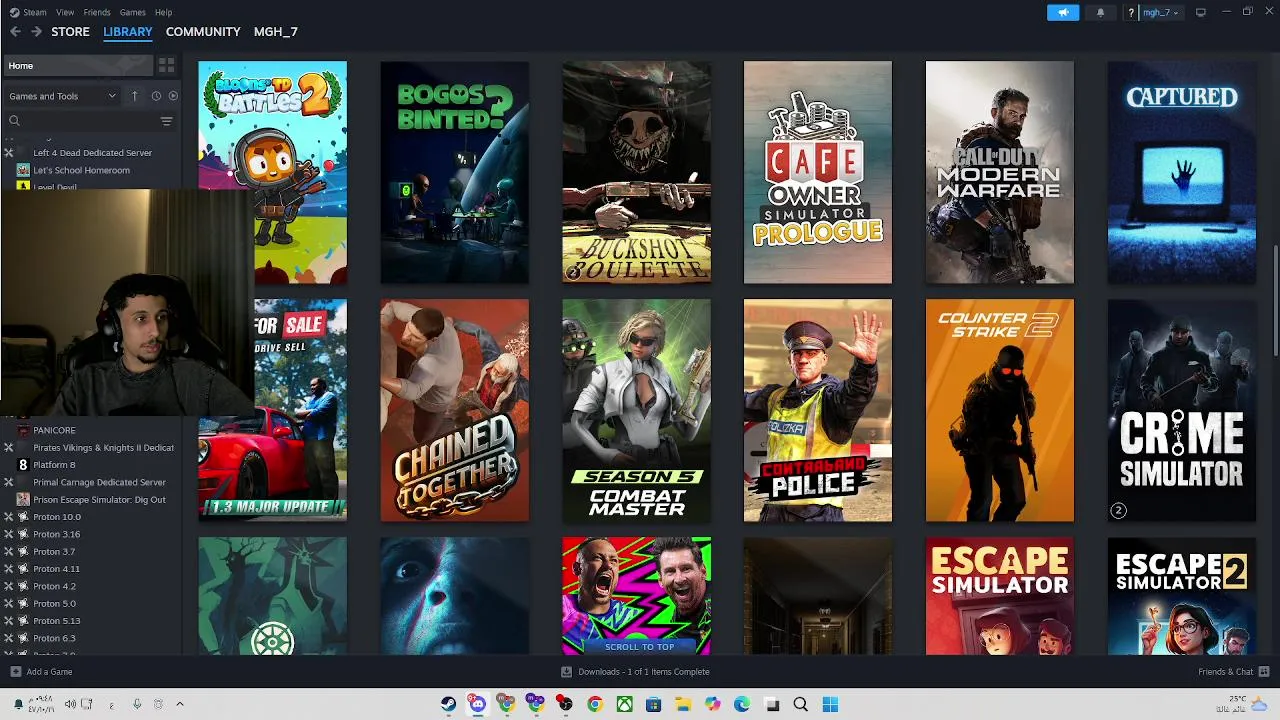Open Chained Together game cover

455,410
